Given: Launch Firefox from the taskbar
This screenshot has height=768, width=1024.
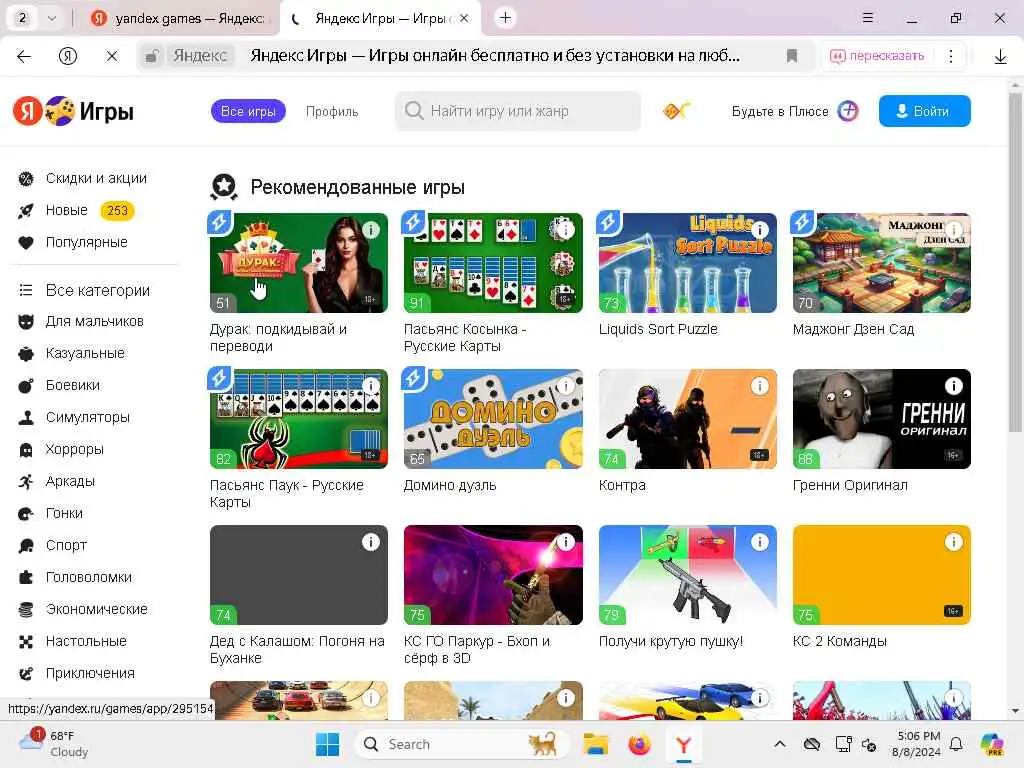Looking at the screenshot, I should coord(639,744).
